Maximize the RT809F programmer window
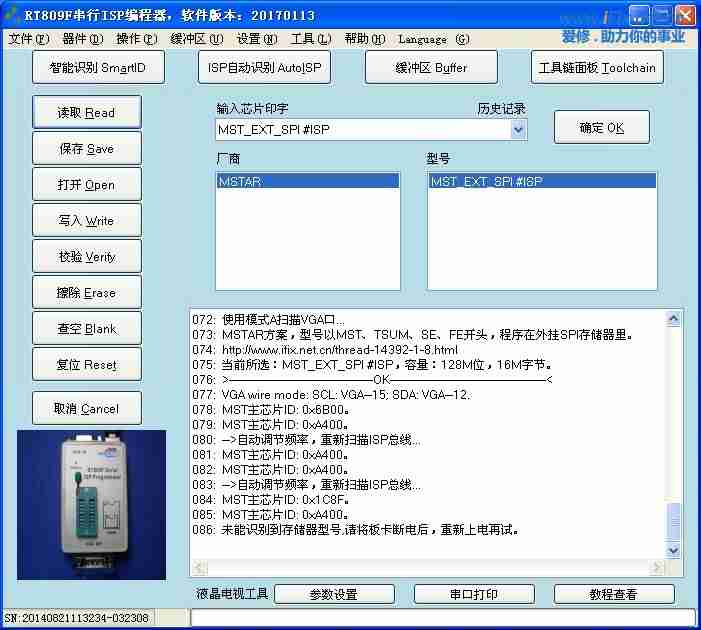 coord(662,16)
